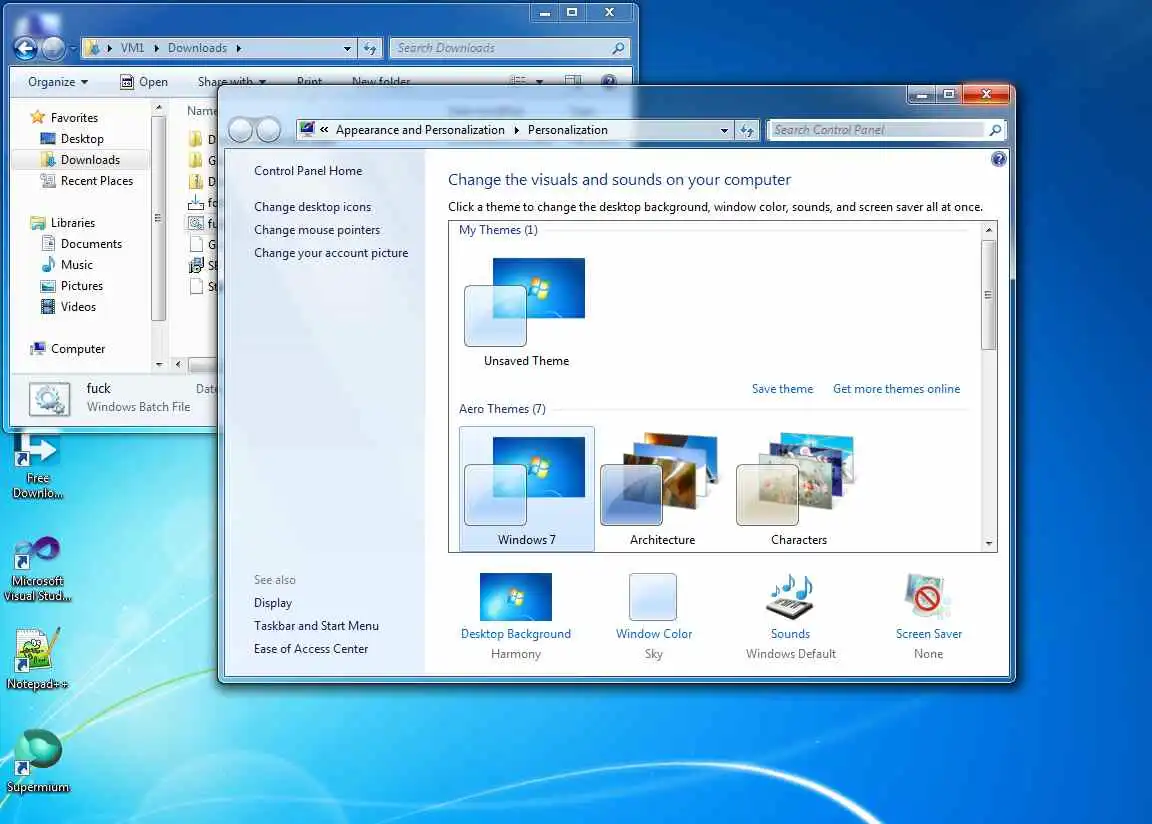Open Microsoft Visual Studio desktop shortcut
Viewport: 1152px width, 824px height.
pyautogui.click(x=37, y=569)
